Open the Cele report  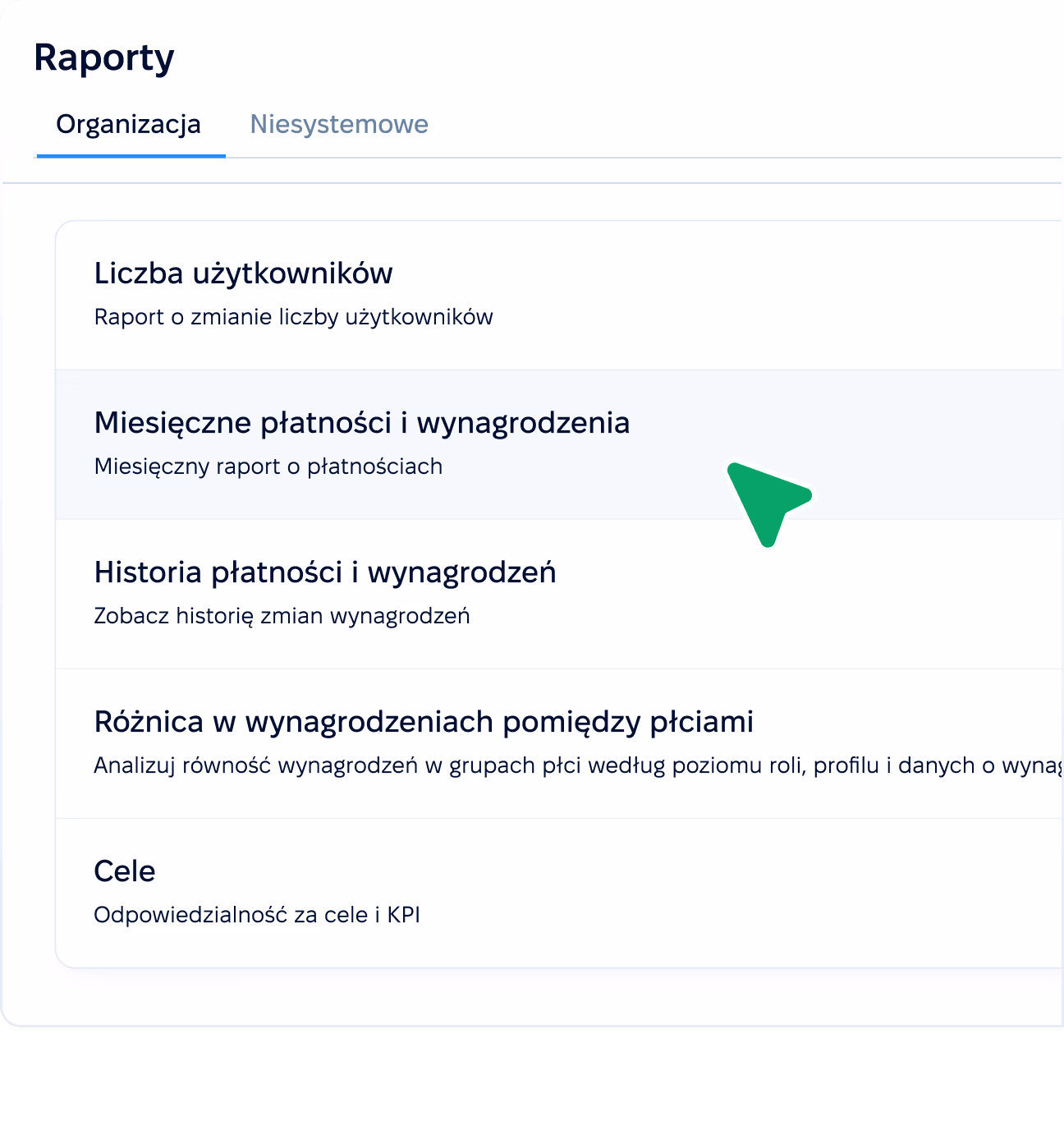point(125,871)
